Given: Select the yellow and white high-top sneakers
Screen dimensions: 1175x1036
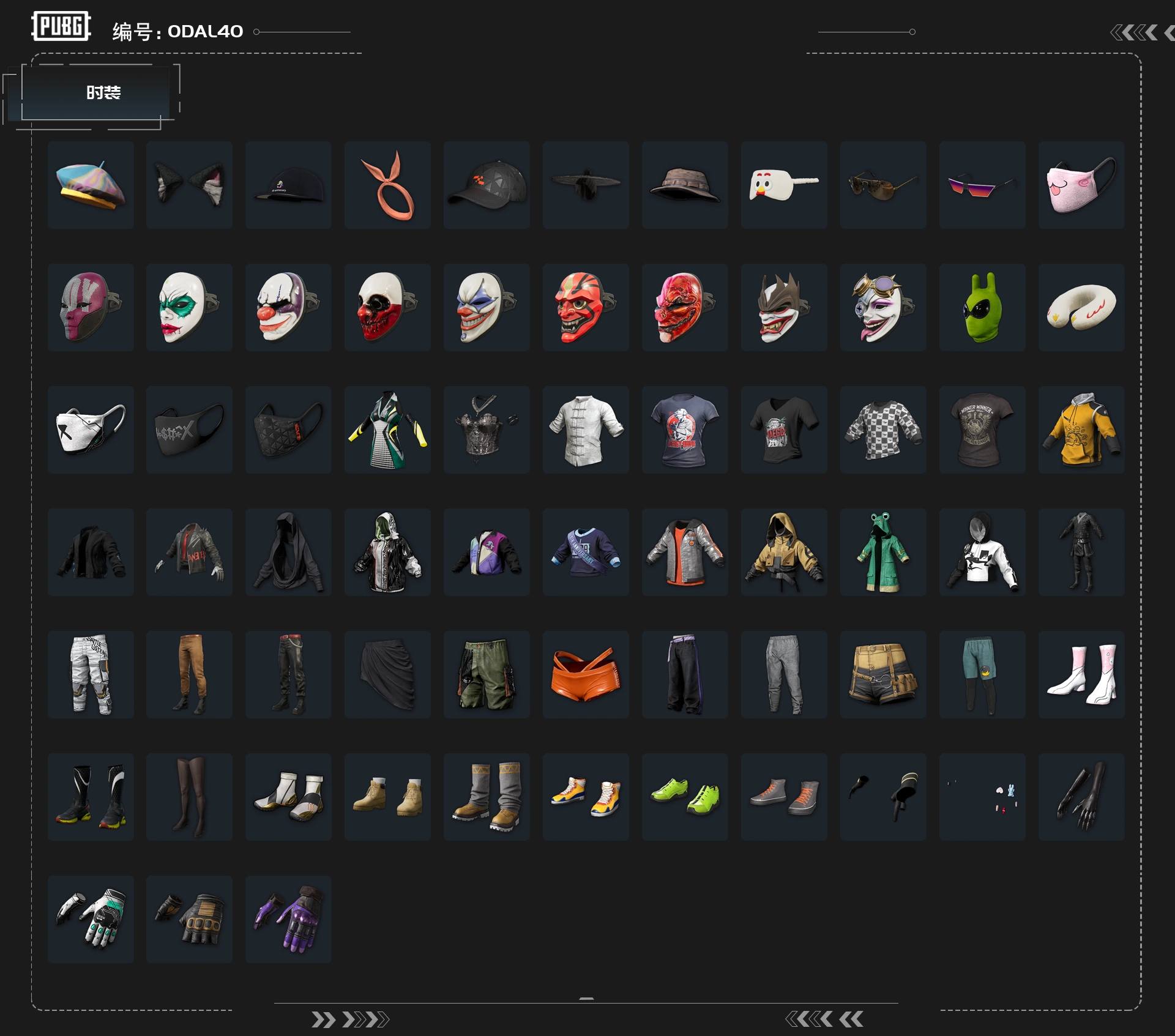Looking at the screenshot, I should (x=586, y=797).
